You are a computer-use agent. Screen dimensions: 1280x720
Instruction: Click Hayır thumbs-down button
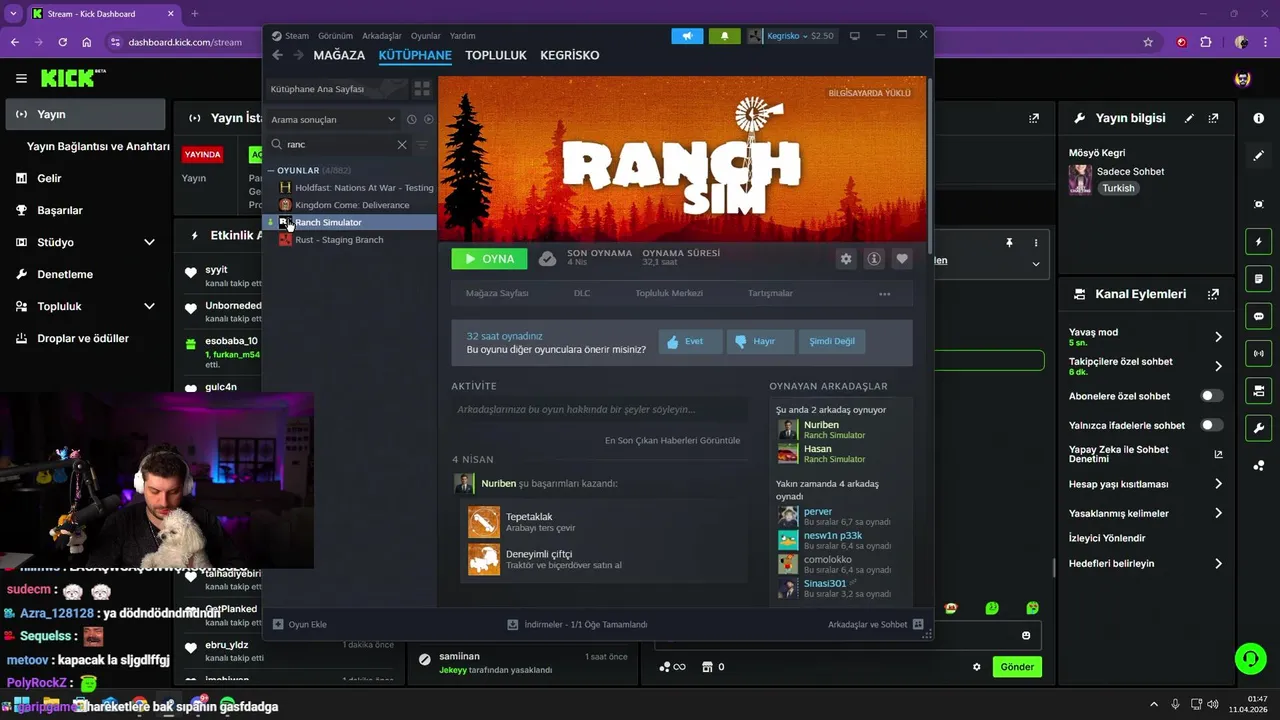pyautogui.click(x=760, y=341)
